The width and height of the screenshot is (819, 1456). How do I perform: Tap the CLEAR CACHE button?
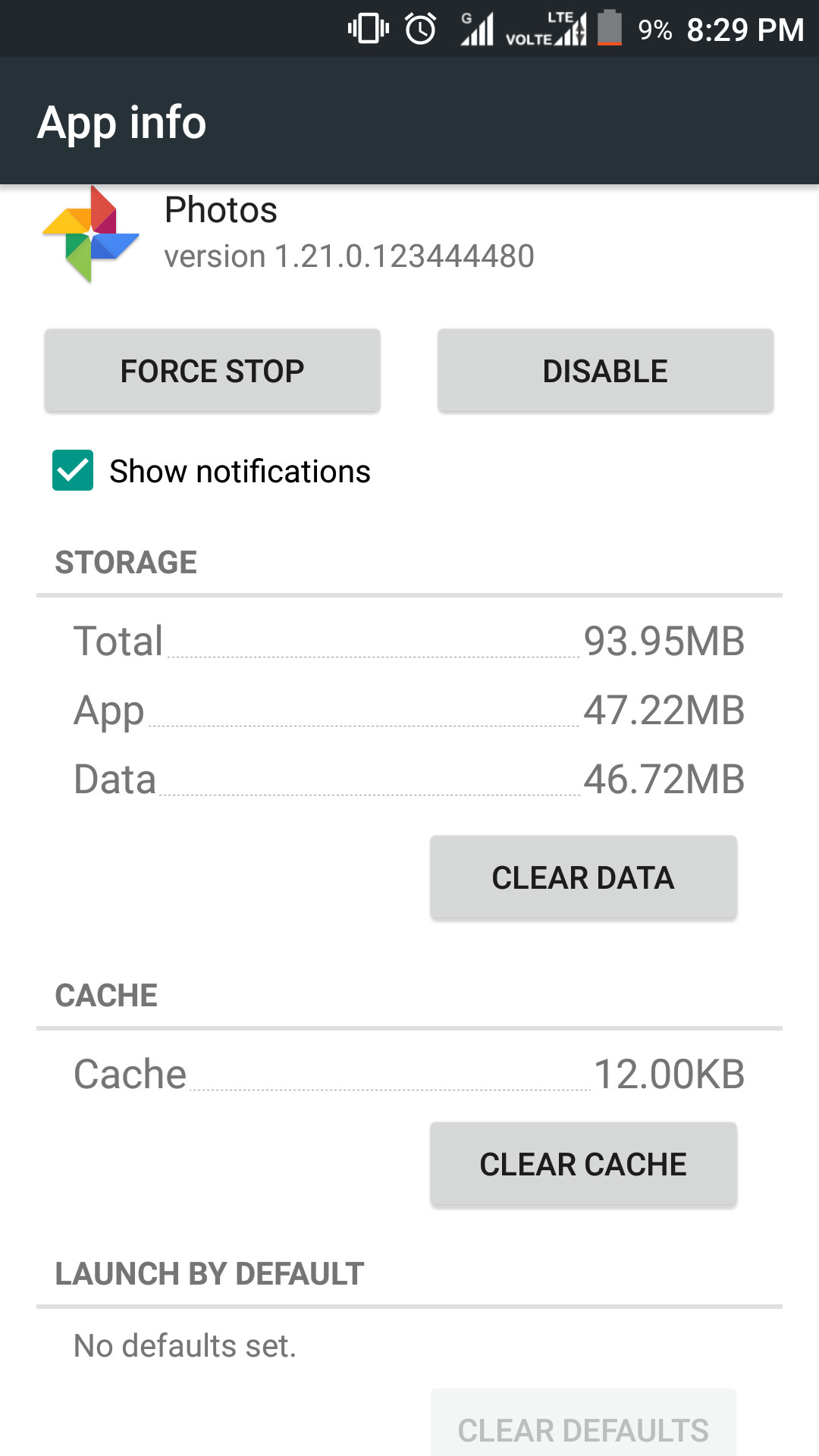[583, 1164]
